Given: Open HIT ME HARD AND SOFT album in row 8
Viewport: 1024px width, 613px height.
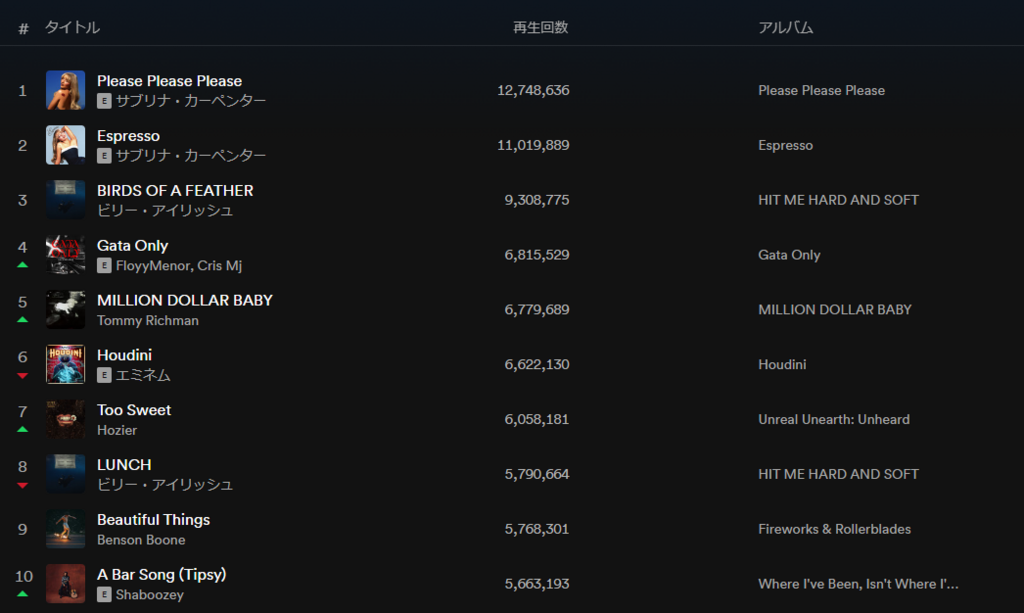Looking at the screenshot, I should pyautogui.click(x=839, y=475).
